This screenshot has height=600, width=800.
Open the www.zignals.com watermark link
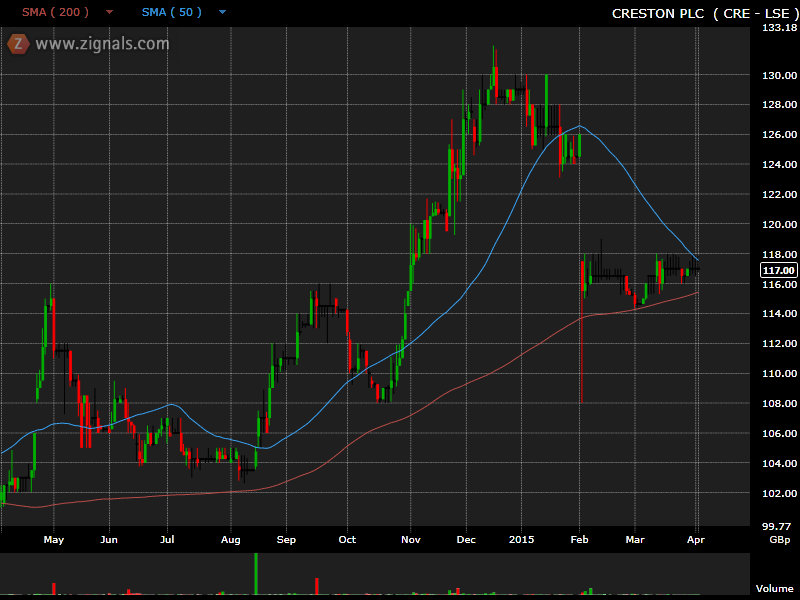tap(102, 44)
